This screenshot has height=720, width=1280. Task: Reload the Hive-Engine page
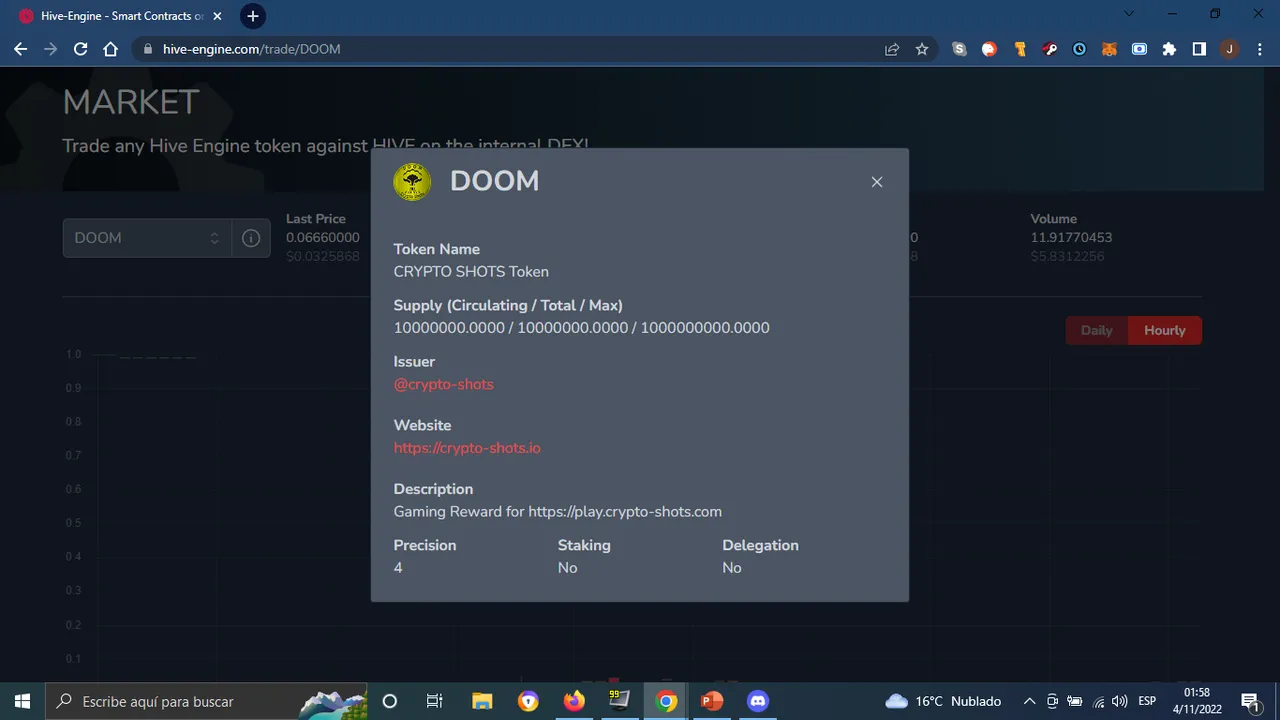click(x=81, y=49)
